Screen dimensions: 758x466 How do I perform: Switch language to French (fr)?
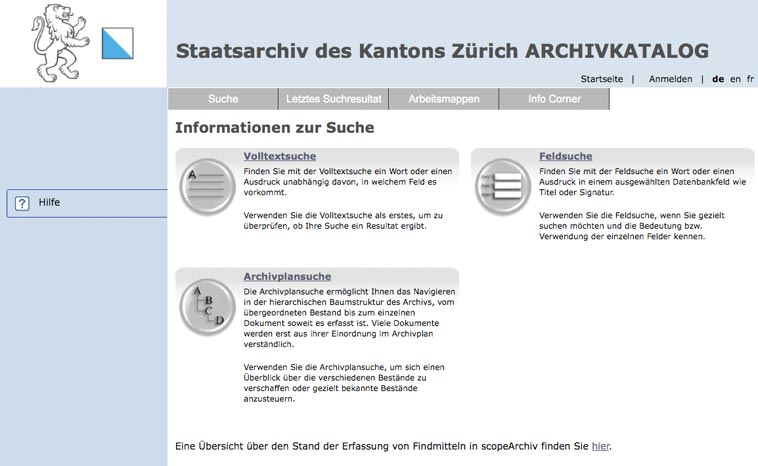[750, 79]
